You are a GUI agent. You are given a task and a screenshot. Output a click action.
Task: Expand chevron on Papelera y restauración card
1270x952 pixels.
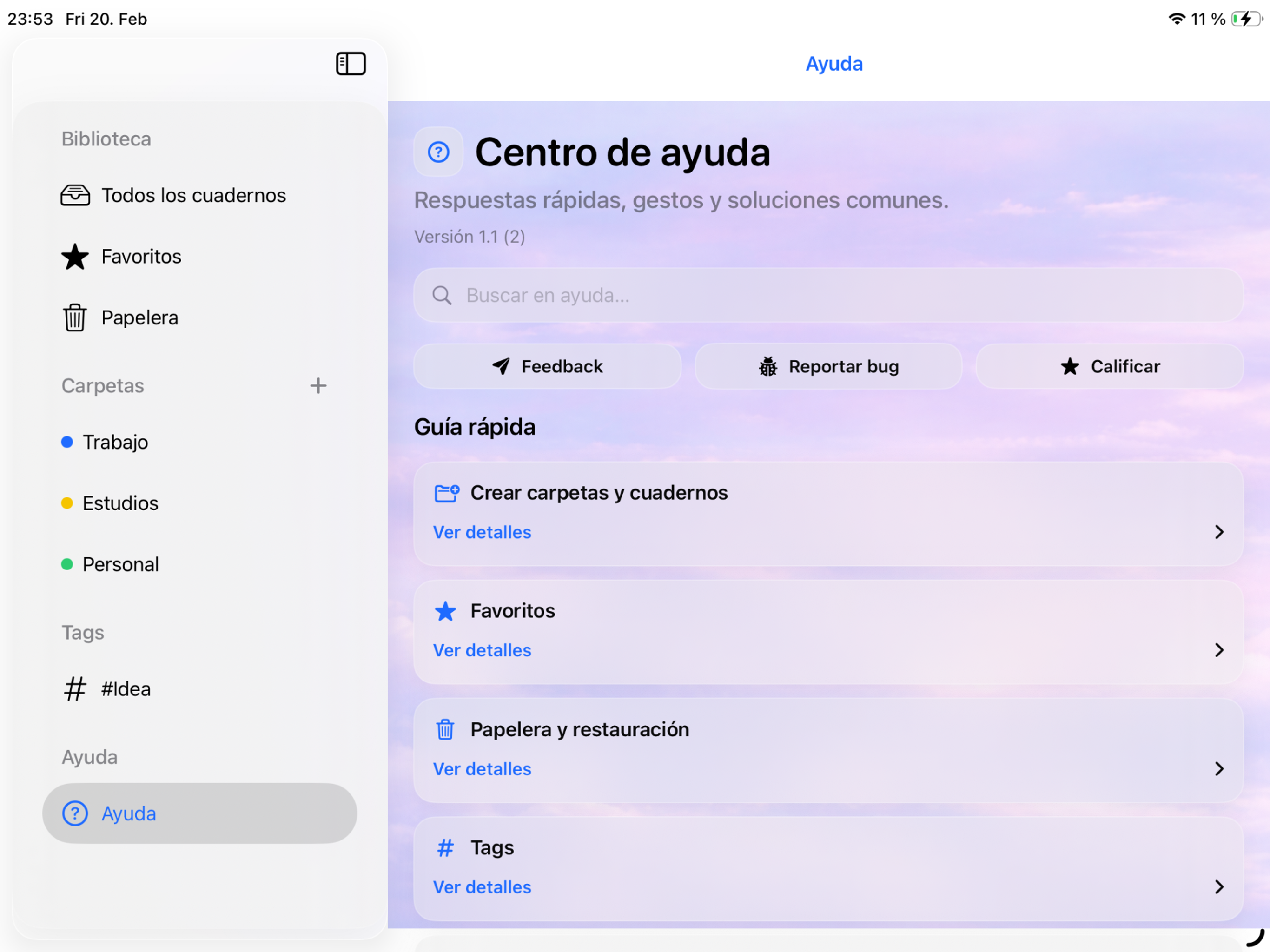[1219, 769]
